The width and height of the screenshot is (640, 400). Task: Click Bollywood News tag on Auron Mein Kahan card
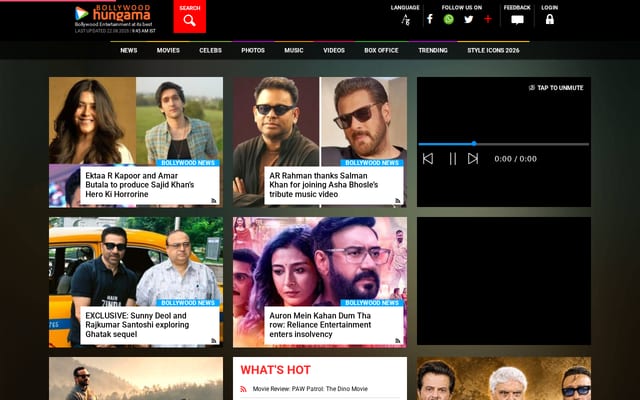[372, 303]
